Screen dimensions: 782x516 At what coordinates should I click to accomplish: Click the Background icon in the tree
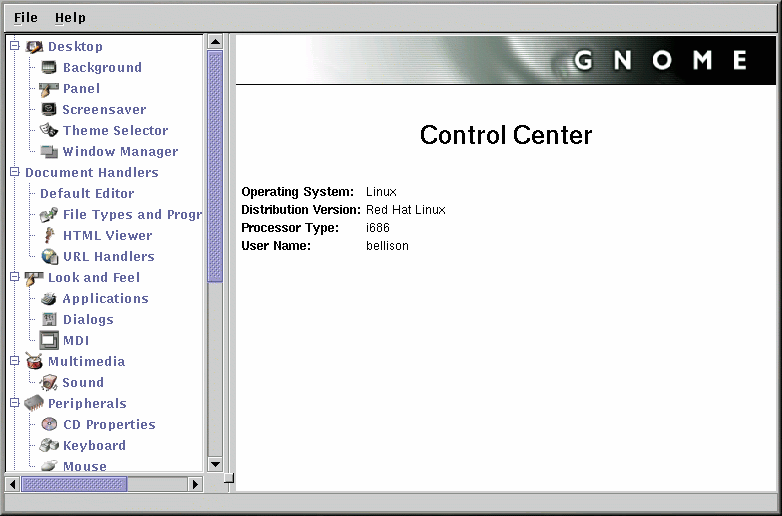[x=49, y=68]
